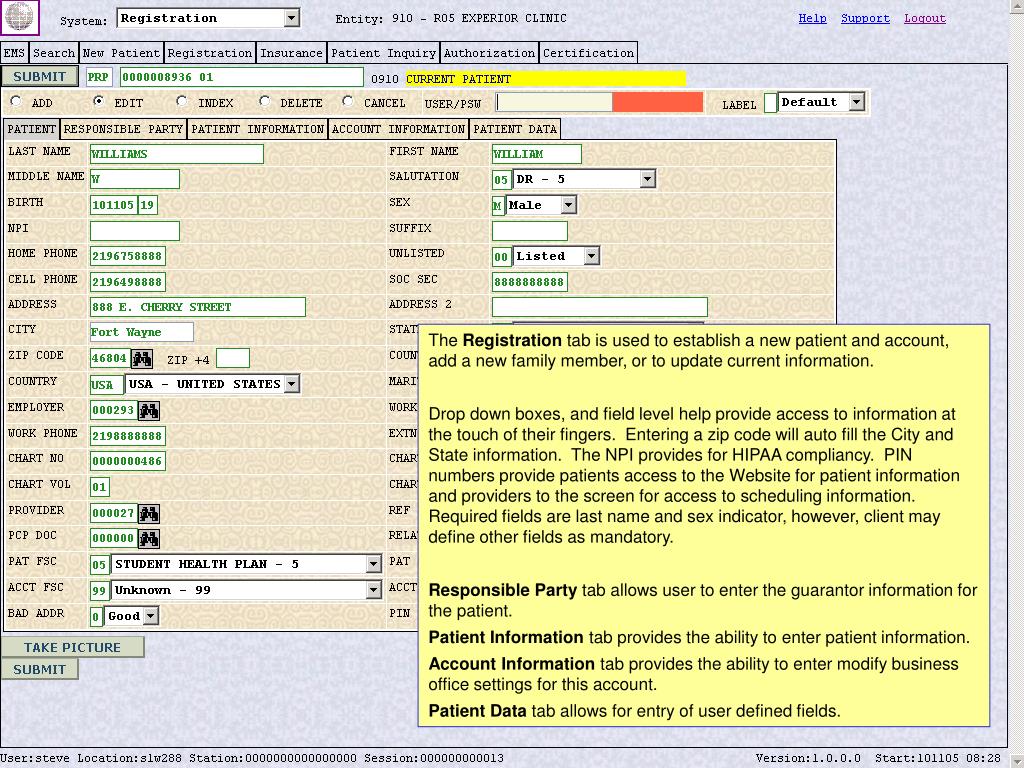Click the LAST NAME field
1024x768 pixels.
click(x=177, y=154)
